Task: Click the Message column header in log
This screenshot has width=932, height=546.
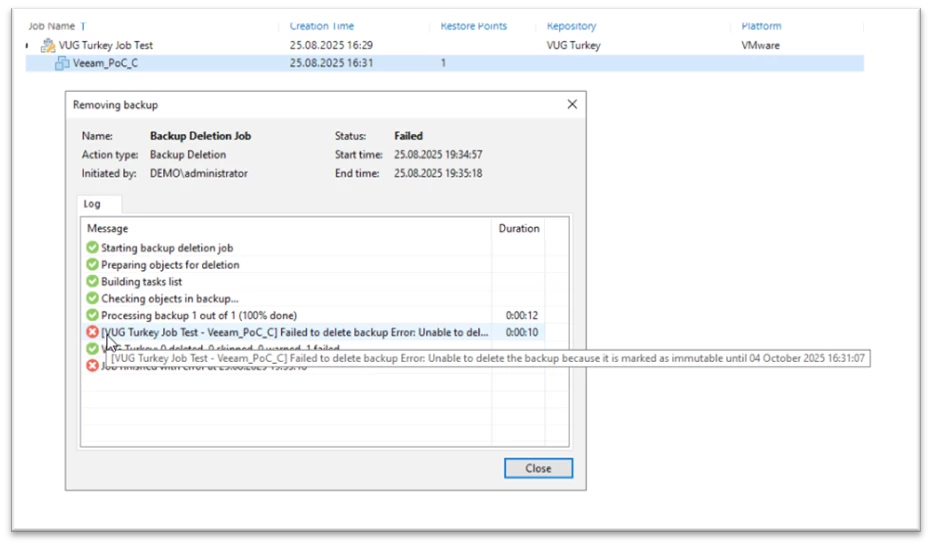Action: (x=108, y=228)
